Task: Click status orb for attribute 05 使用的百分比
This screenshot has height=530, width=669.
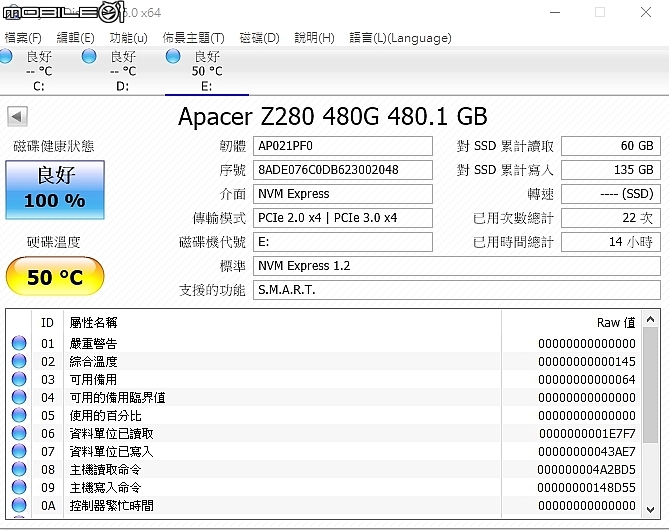Action: pyautogui.click(x=19, y=415)
